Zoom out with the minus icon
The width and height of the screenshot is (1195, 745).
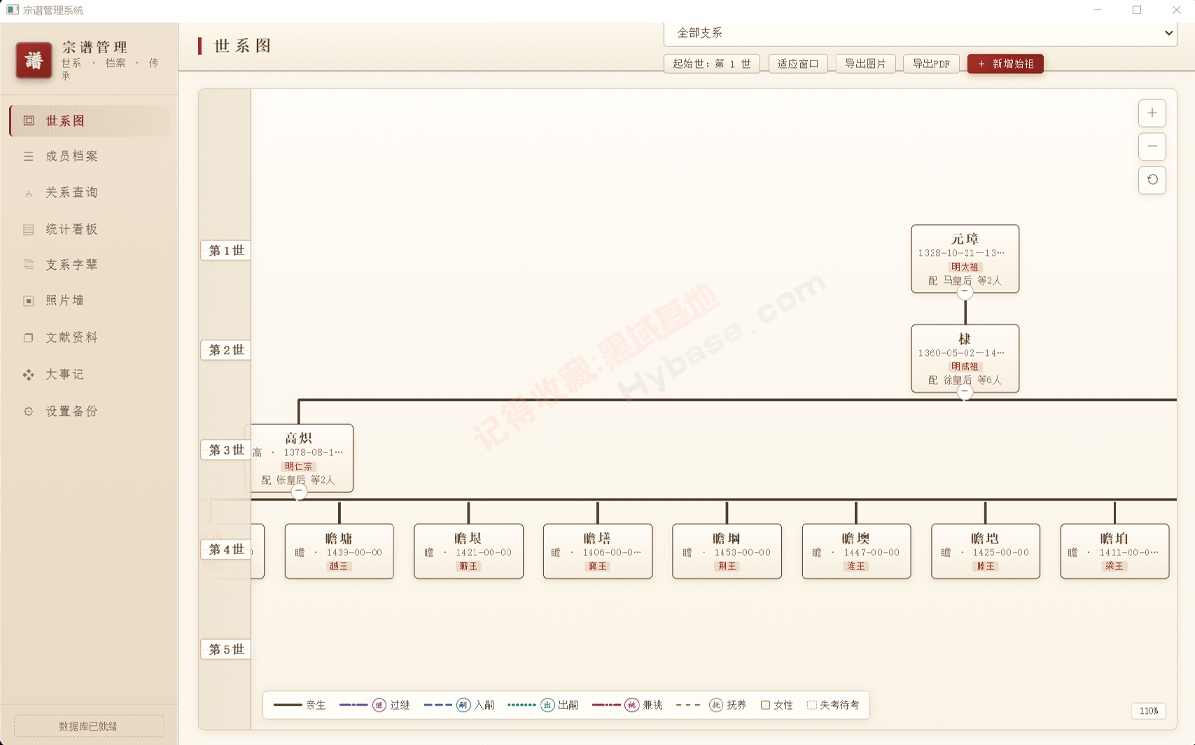[1152, 146]
